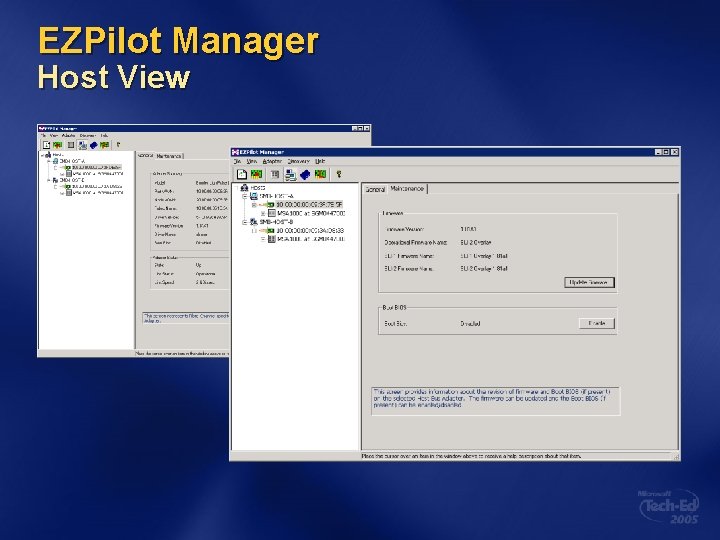The width and height of the screenshot is (720, 540).
Task: Select SMB-HOST-A label in front tree
Action: (277, 196)
